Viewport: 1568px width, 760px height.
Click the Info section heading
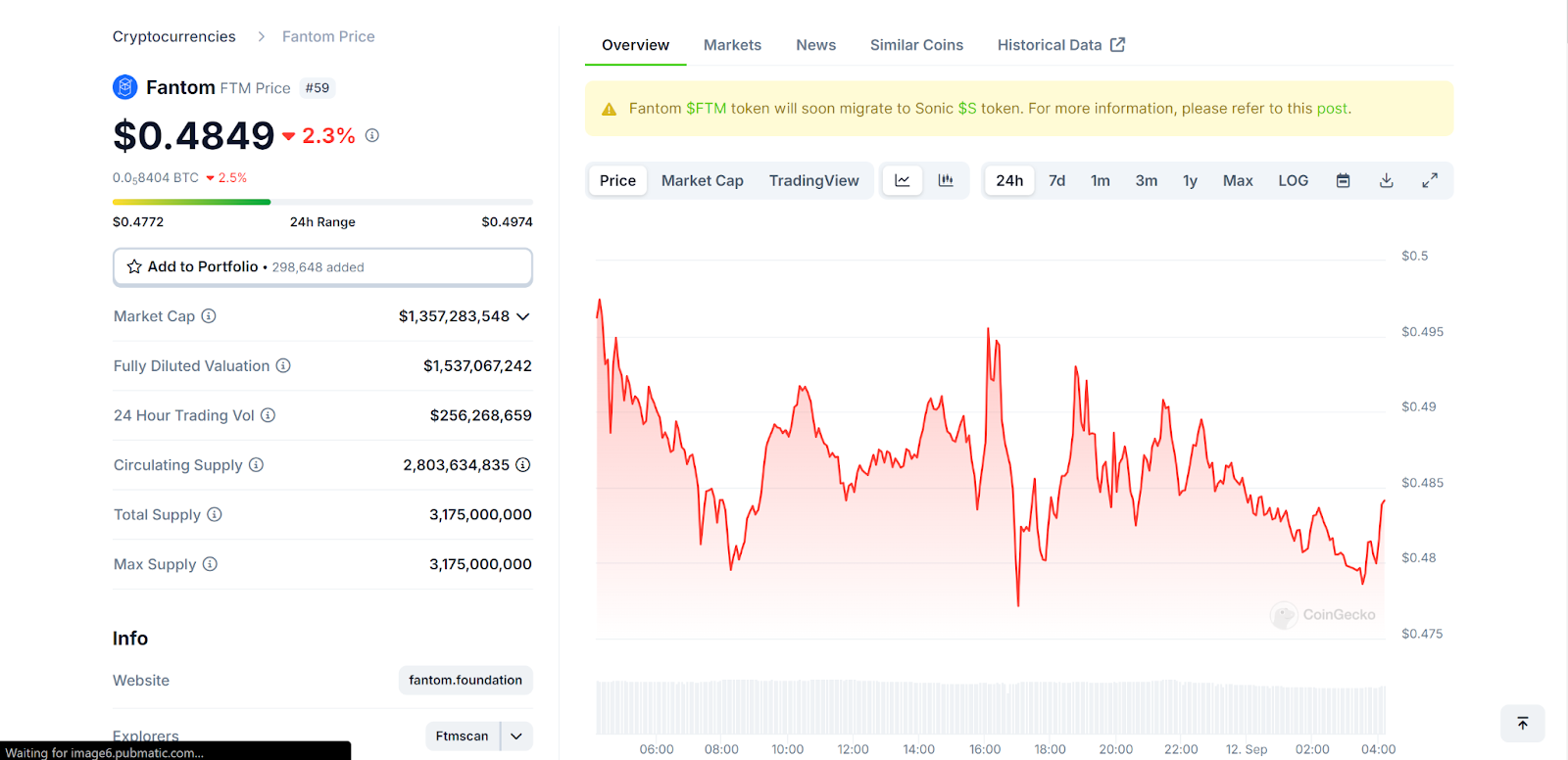click(x=130, y=639)
